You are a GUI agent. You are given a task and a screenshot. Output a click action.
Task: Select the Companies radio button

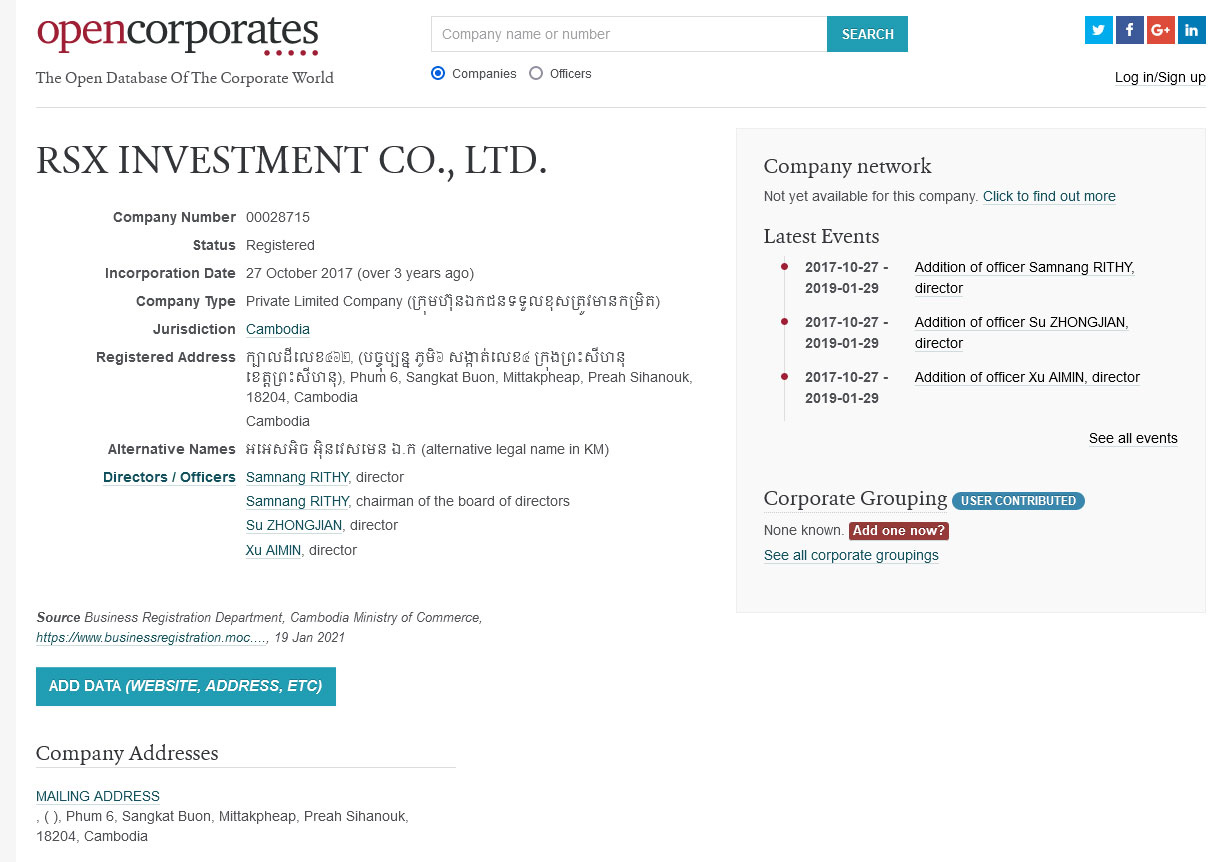point(438,73)
